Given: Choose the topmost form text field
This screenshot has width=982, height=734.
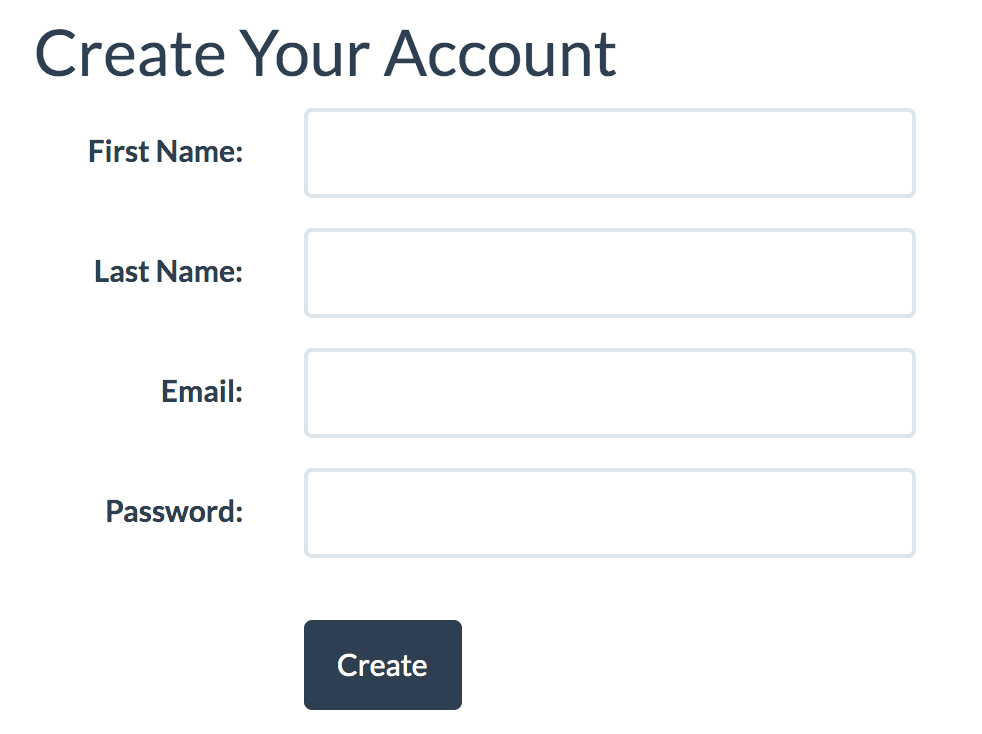Looking at the screenshot, I should coord(609,153).
